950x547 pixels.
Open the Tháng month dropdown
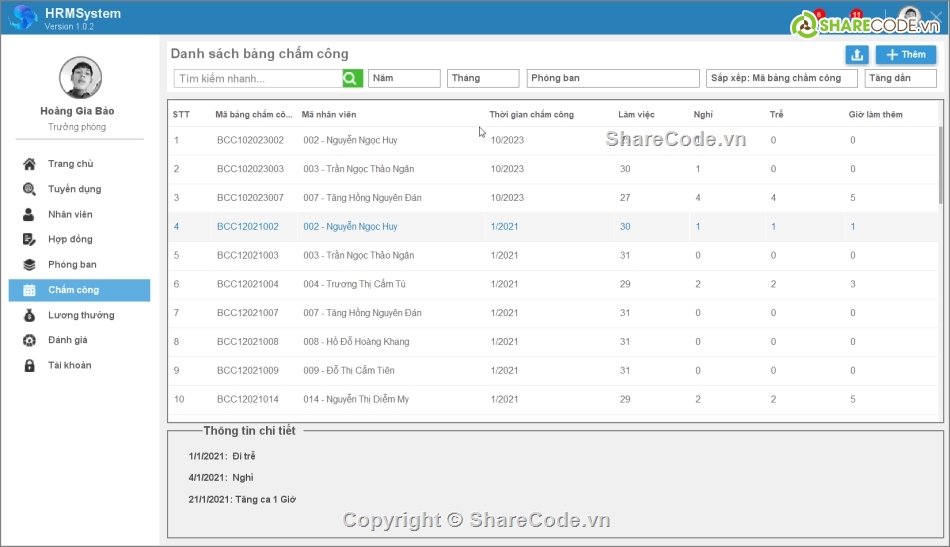point(483,78)
